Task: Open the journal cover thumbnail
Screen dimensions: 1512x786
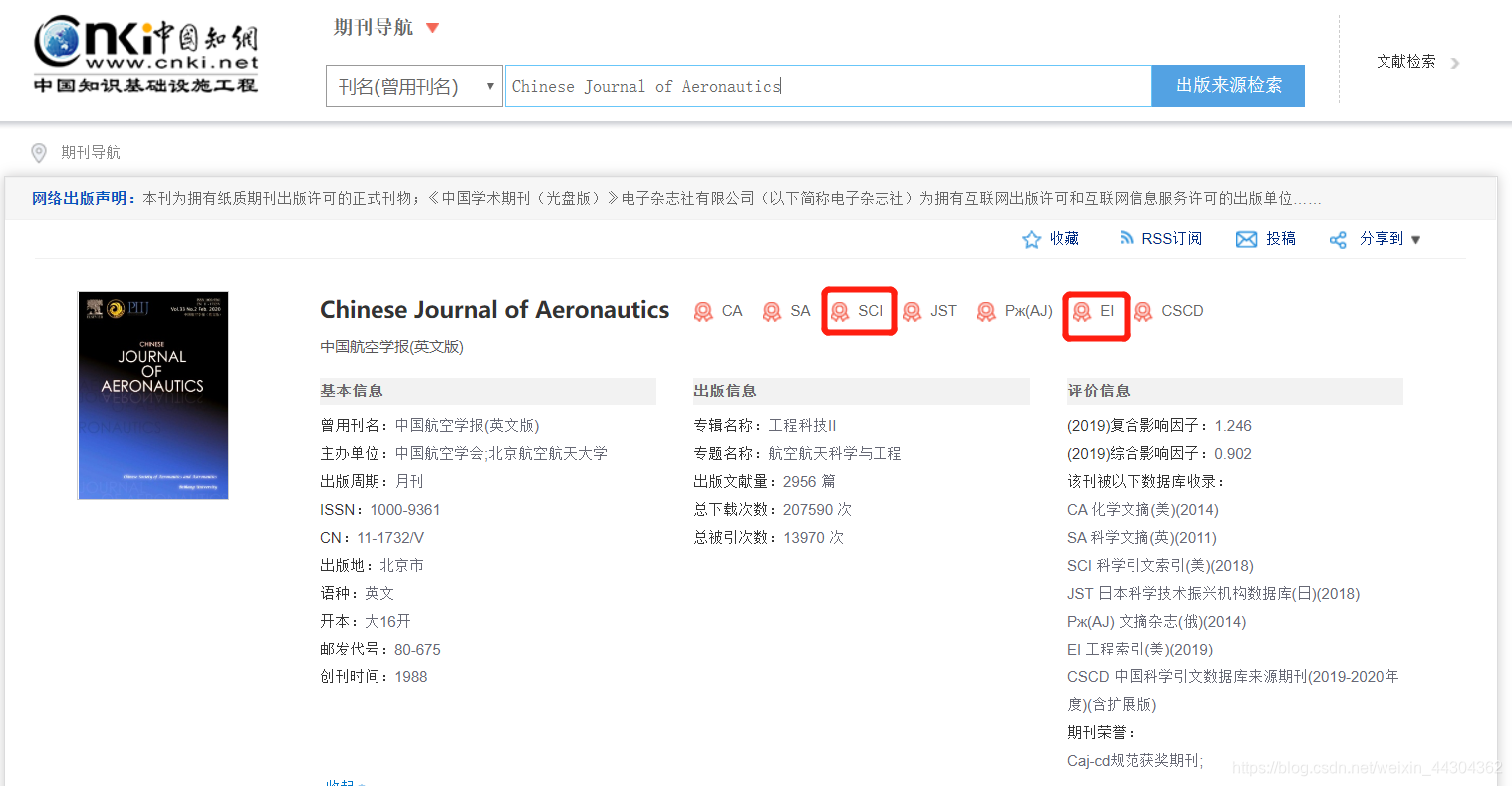Action: click(x=153, y=395)
